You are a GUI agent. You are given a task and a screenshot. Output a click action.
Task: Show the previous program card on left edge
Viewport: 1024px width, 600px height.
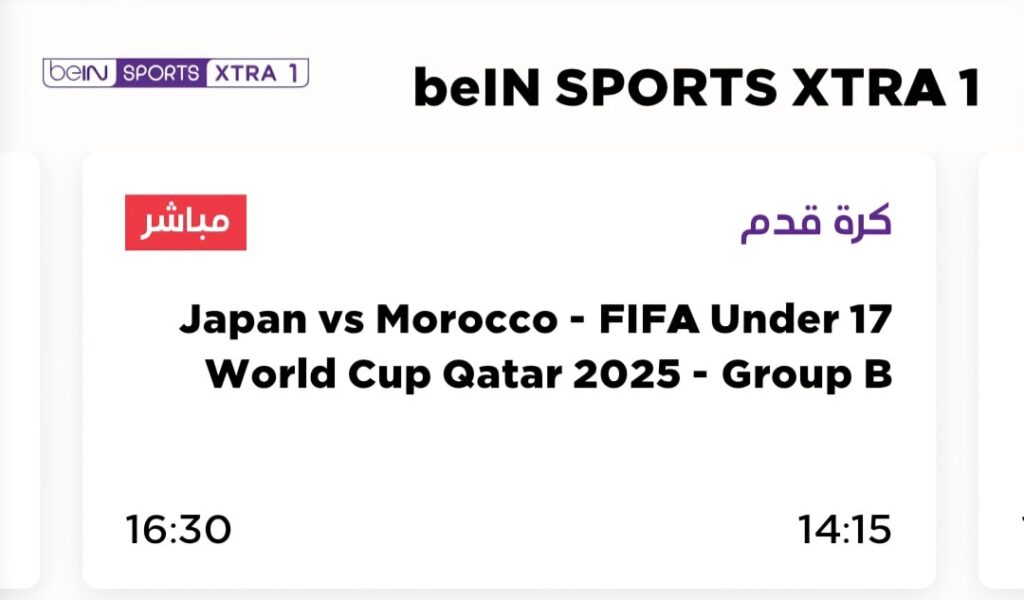19,370
